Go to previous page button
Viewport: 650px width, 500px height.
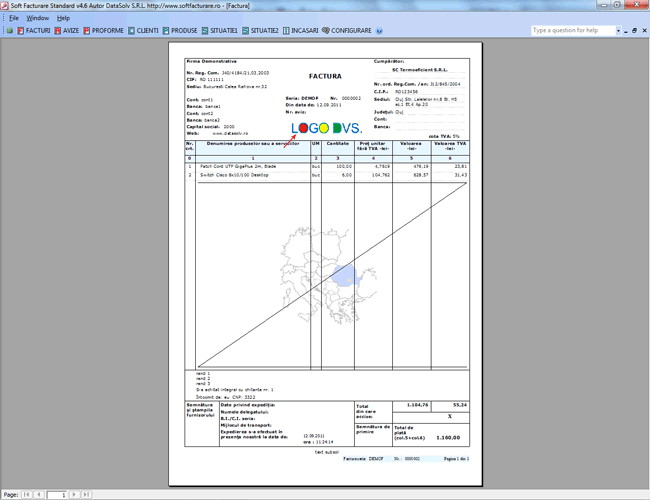(x=39, y=494)
